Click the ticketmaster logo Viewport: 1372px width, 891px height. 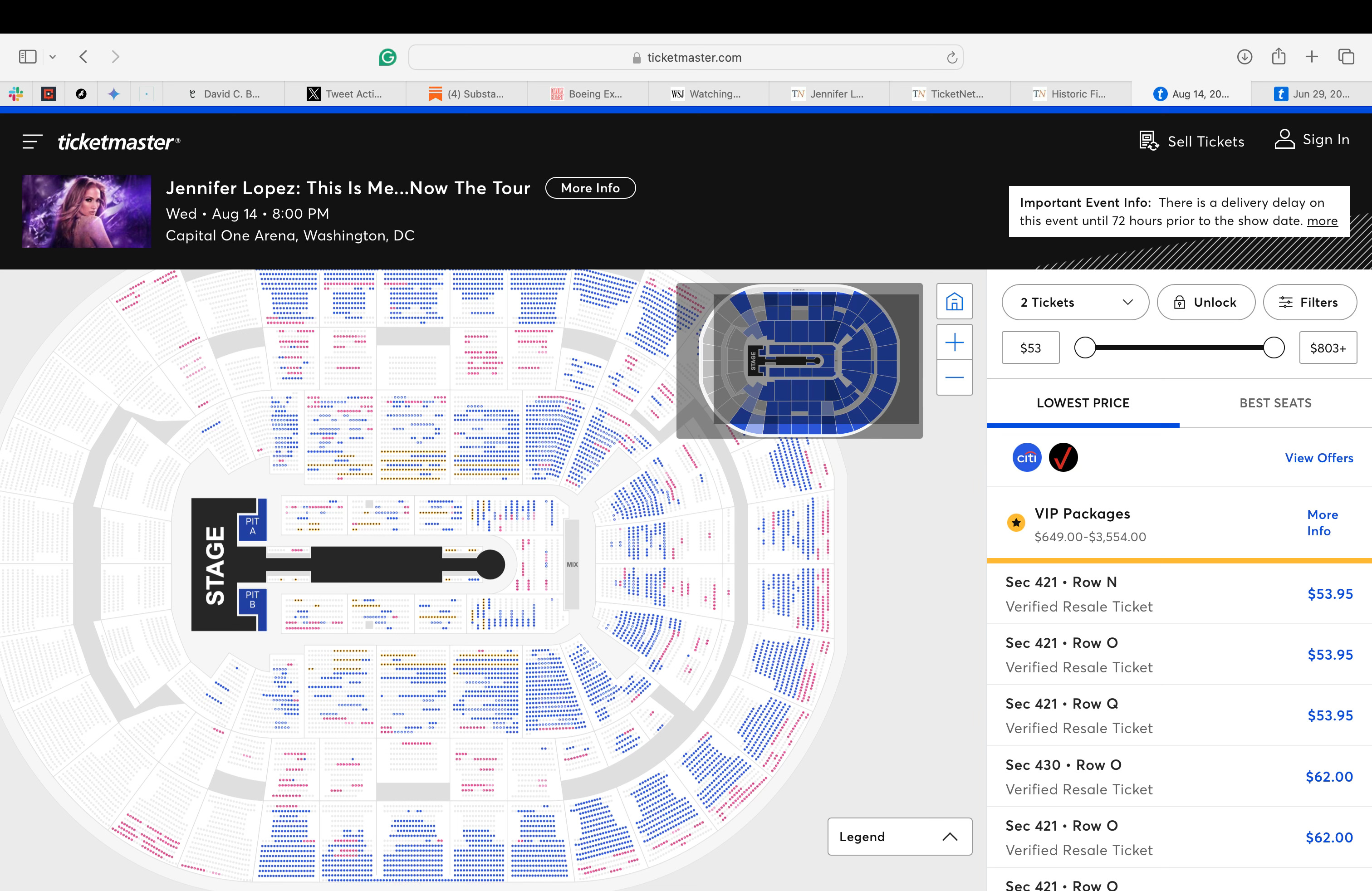(119, 142)
